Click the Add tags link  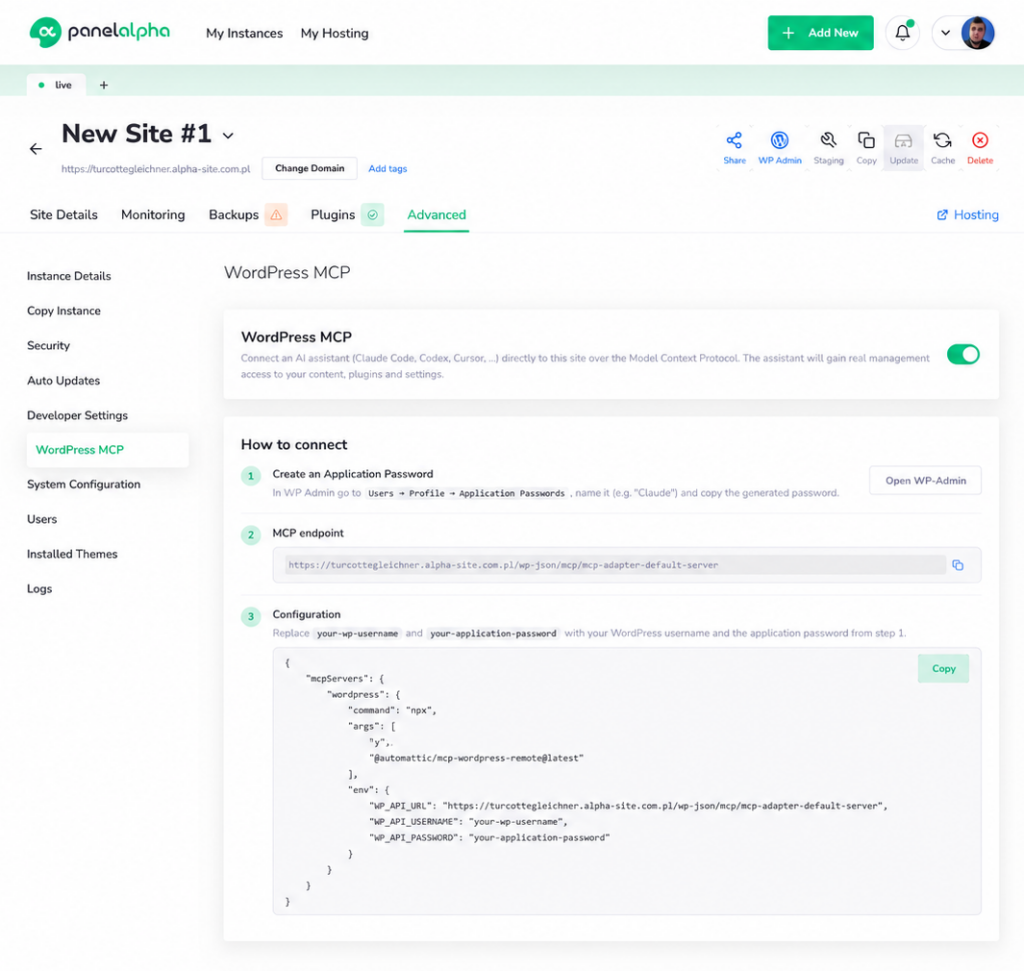point(387,168)
